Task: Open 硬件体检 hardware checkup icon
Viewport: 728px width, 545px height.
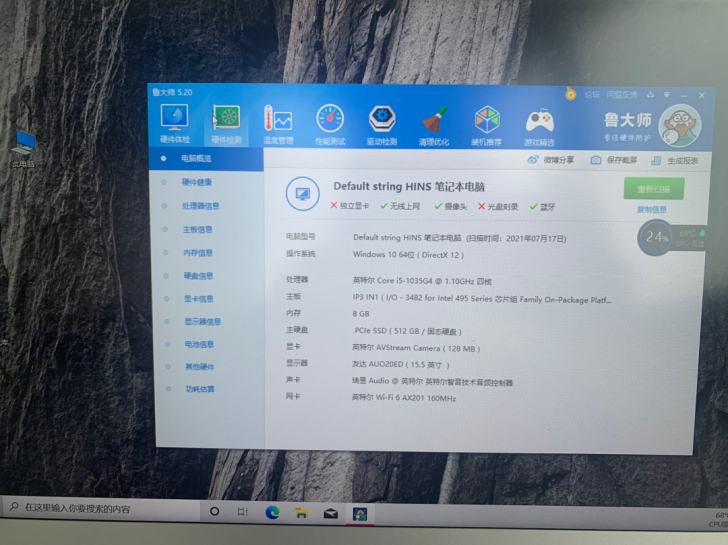Action: pyautogui.click(x=173, y=122)
